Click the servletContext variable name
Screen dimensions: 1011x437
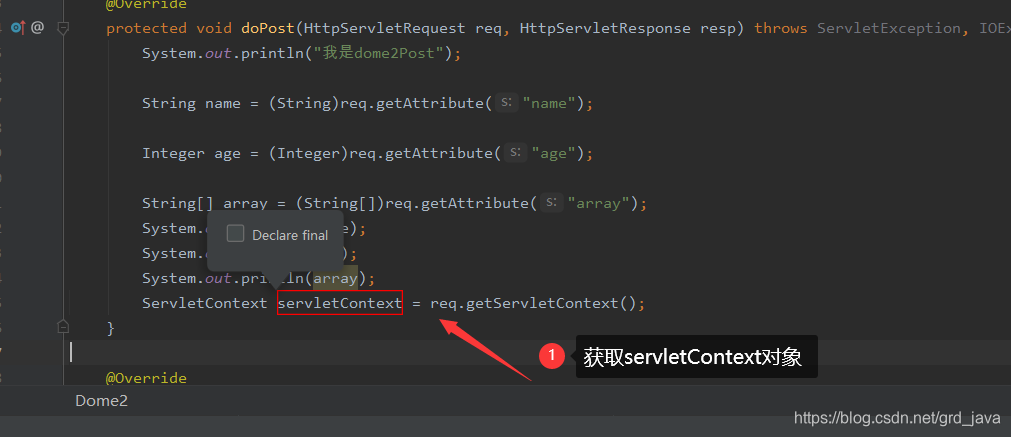(340, 303)
